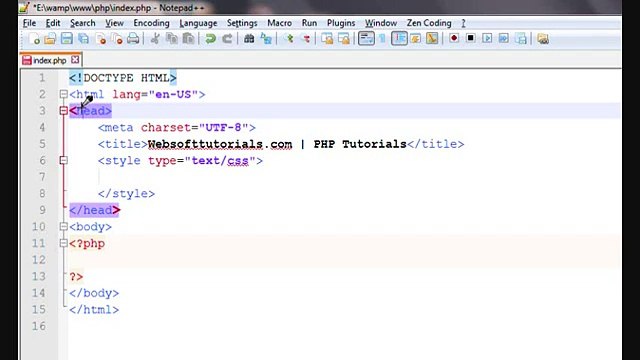Click the Stop Recording macro square

coord(470,38)
